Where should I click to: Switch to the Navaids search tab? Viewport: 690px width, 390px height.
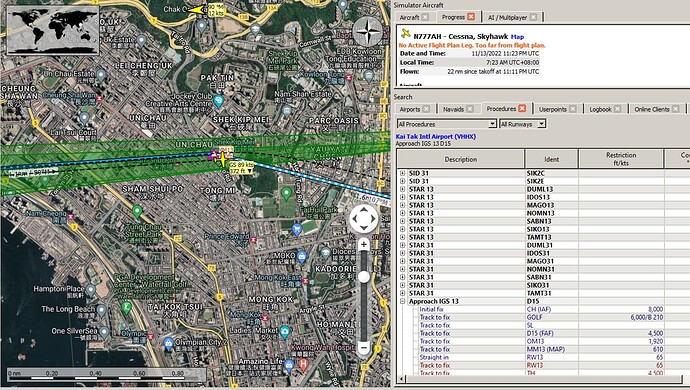tap(453, 109)
